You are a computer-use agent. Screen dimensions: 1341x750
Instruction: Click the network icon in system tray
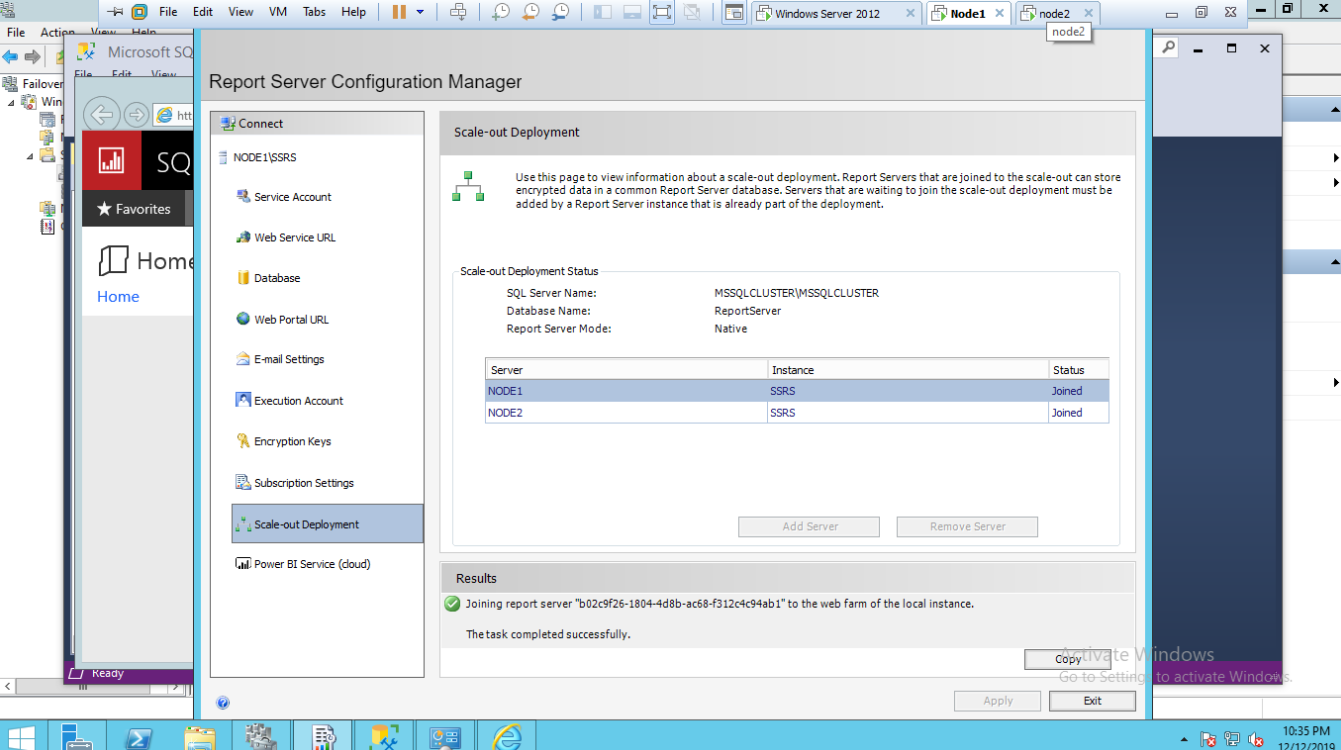coord(1232,740)
